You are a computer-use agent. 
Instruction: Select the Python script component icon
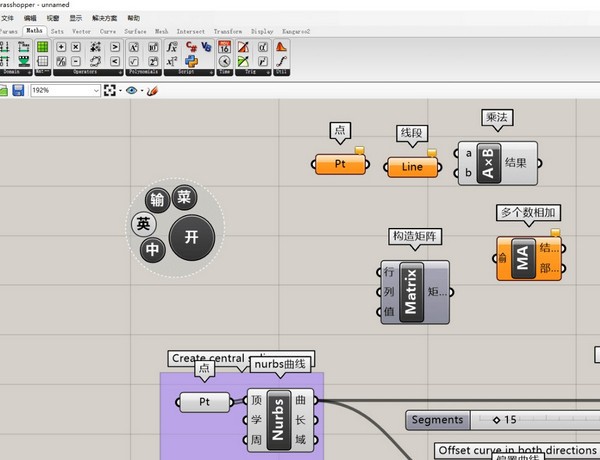pyautogui.click(x=191, y=61)
